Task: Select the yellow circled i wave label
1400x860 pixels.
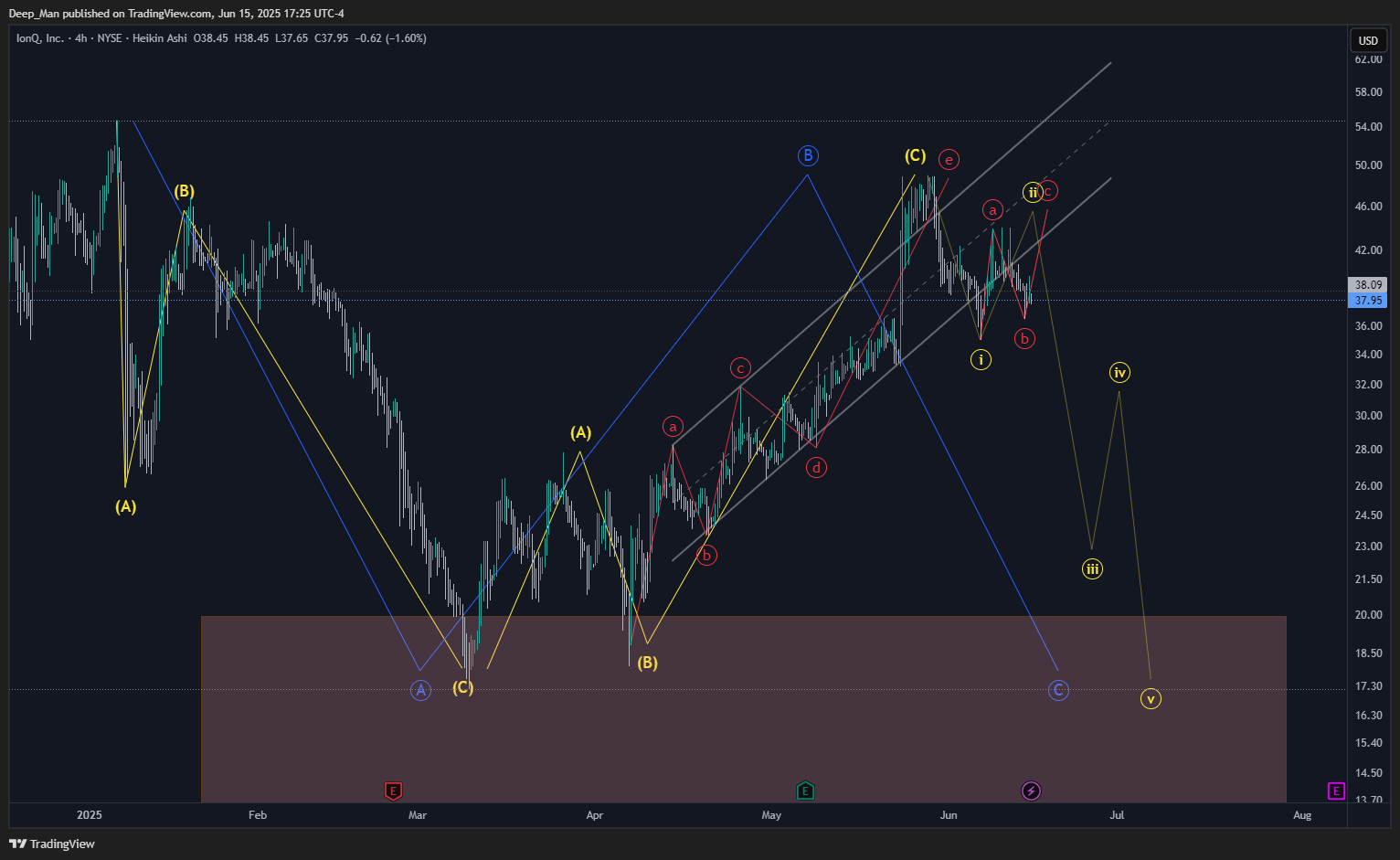Action: tap(981, 359)
